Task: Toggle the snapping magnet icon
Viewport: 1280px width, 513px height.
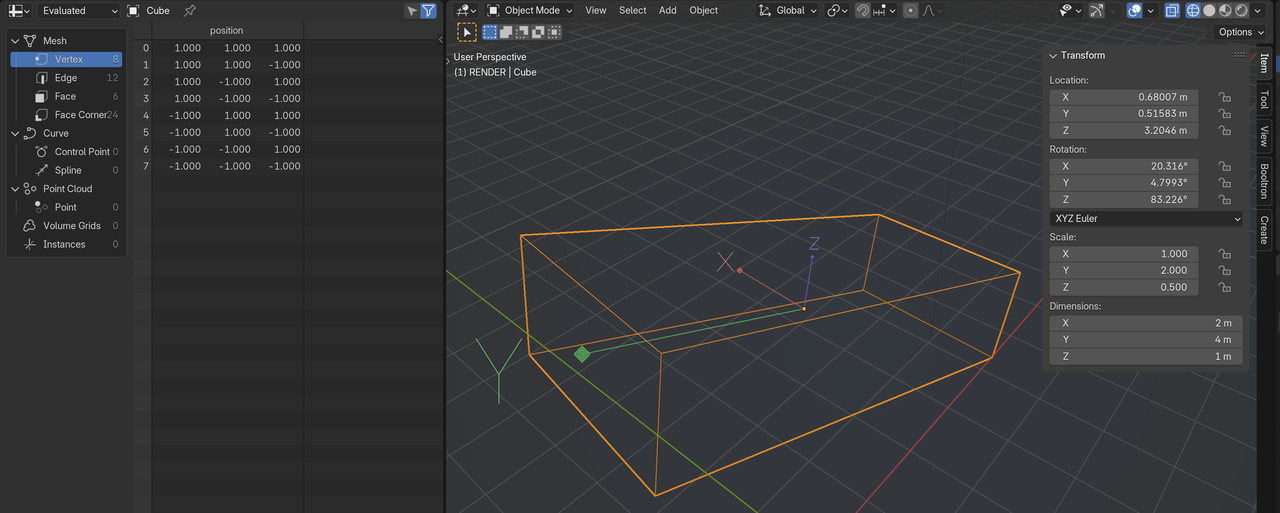Action: [x=862, y=11]
